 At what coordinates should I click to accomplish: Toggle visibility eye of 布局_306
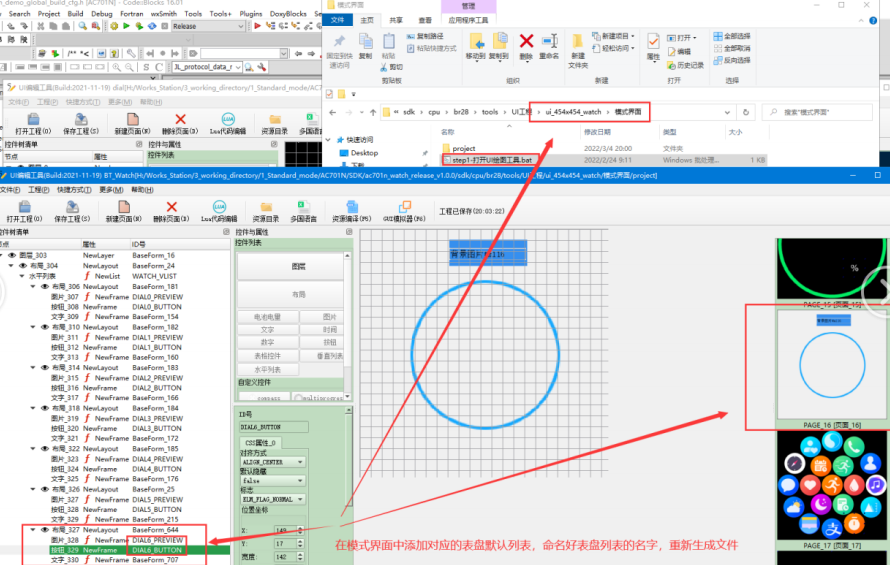[44, 287]
